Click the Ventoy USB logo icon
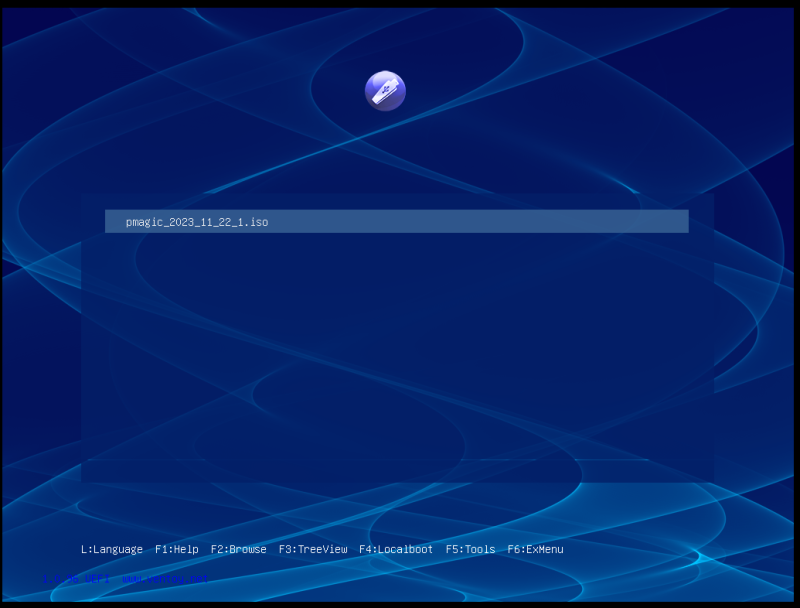The height and width of the screenshot is (608, 800). coord(385,91)
